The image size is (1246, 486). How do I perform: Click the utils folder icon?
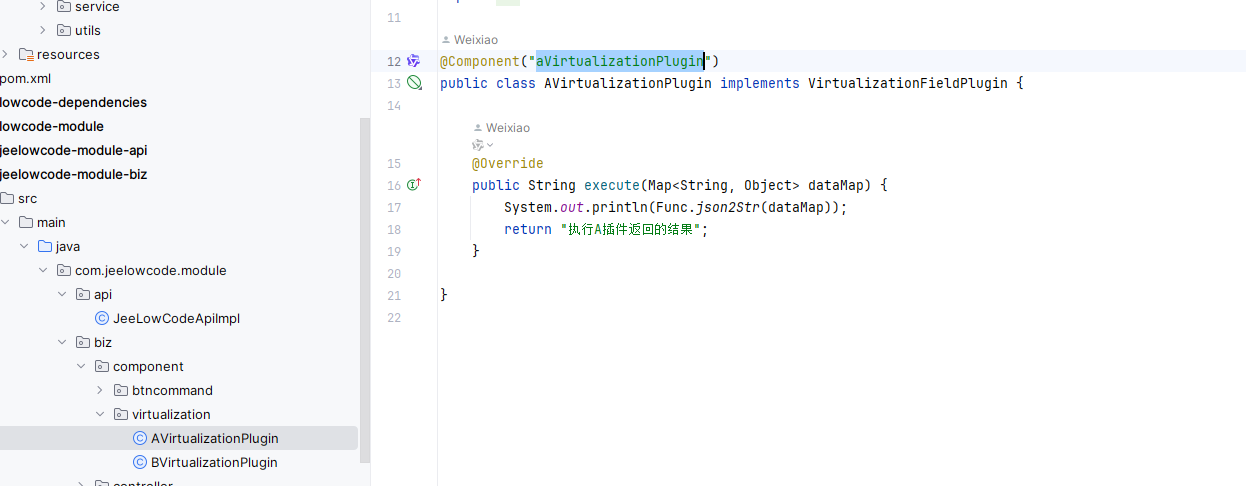pos(64,30)
